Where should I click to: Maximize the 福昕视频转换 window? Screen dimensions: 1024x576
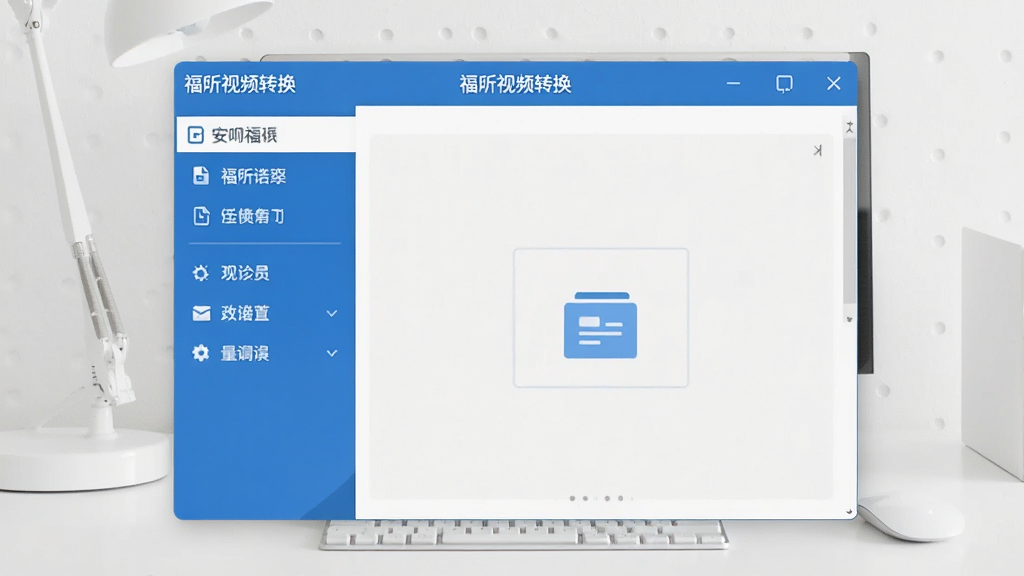click(784, 84)
